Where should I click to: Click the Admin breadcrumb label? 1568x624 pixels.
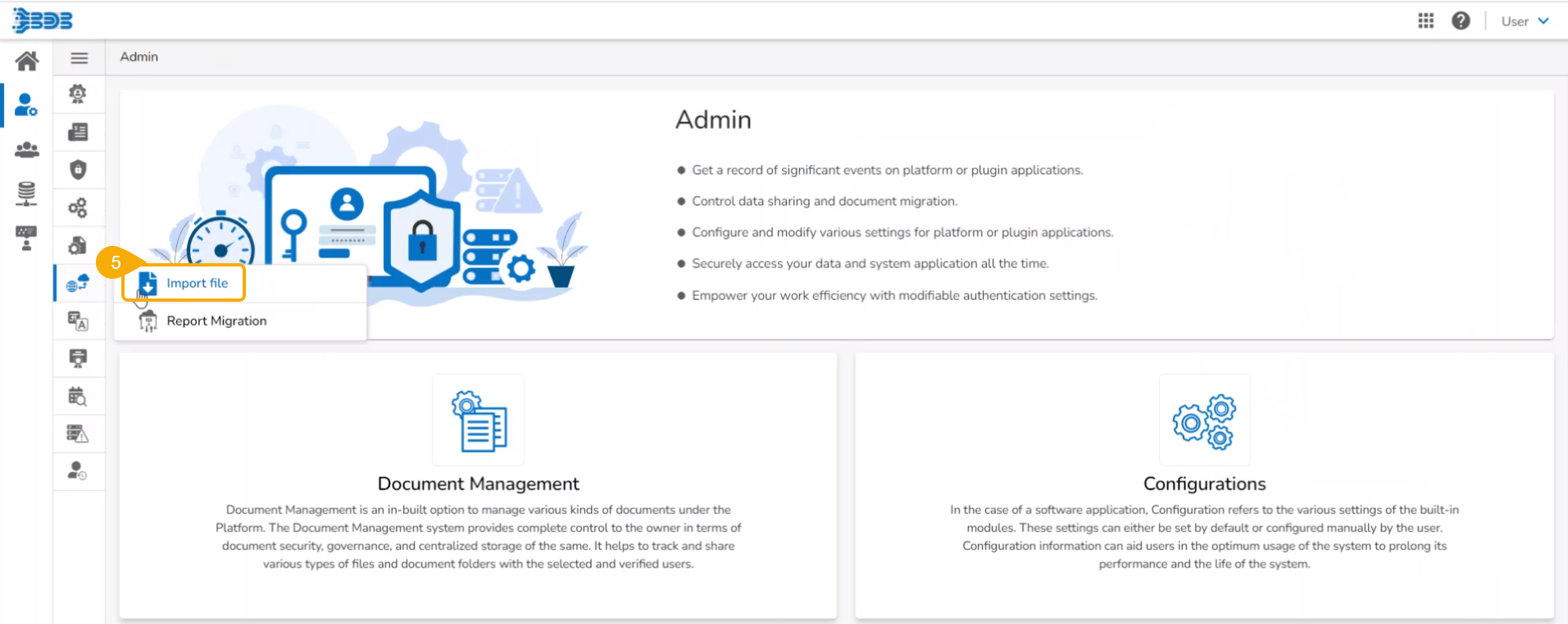coord(139,57)
